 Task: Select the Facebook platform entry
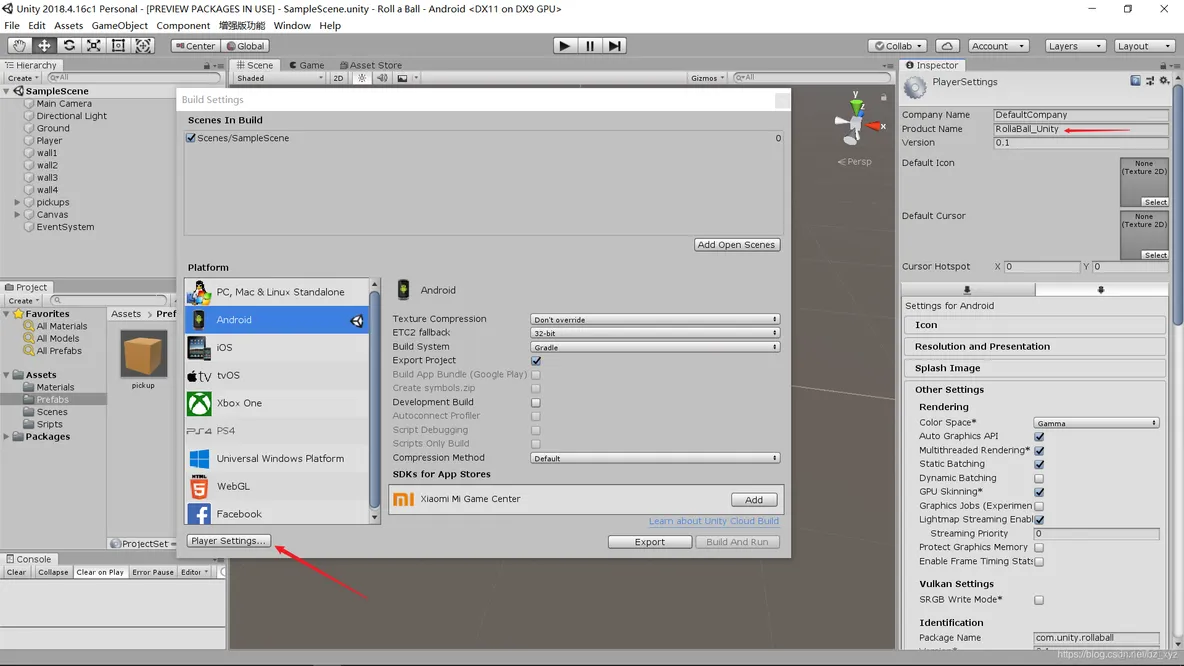click(277, 513)
